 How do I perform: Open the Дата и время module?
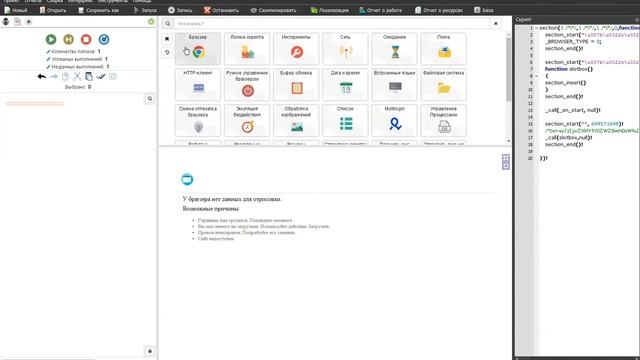(x=345, y=84)
